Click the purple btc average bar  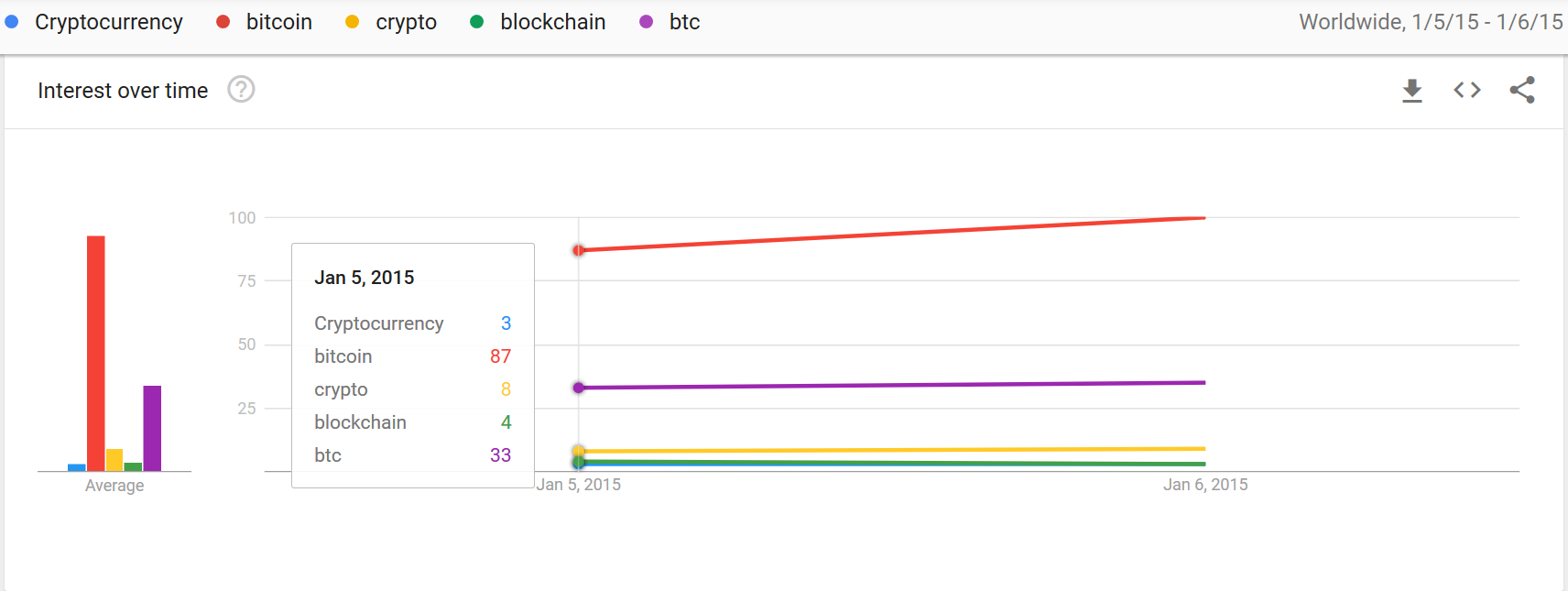point(152,428)
